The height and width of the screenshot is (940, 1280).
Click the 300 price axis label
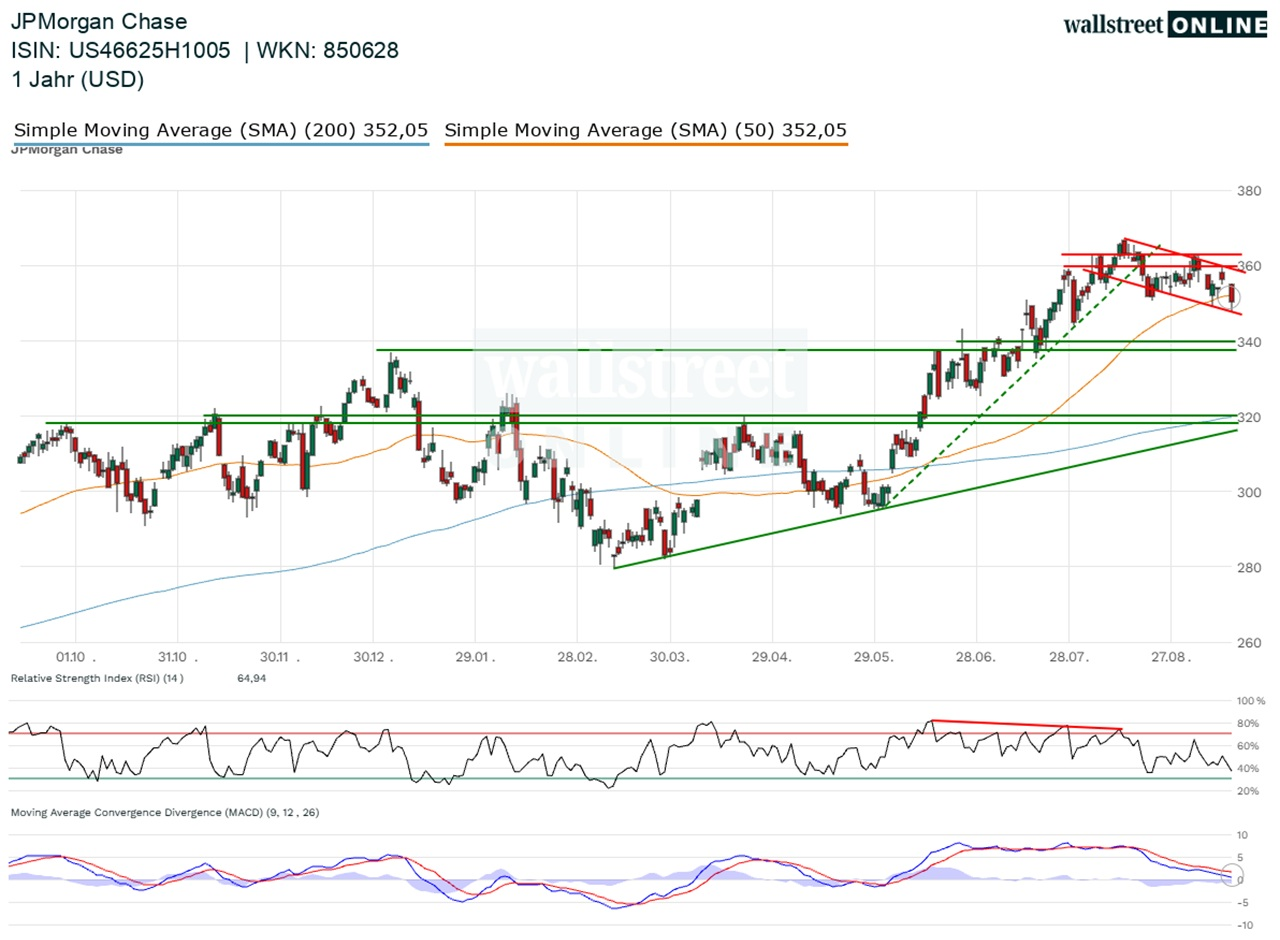point(1251,492)
